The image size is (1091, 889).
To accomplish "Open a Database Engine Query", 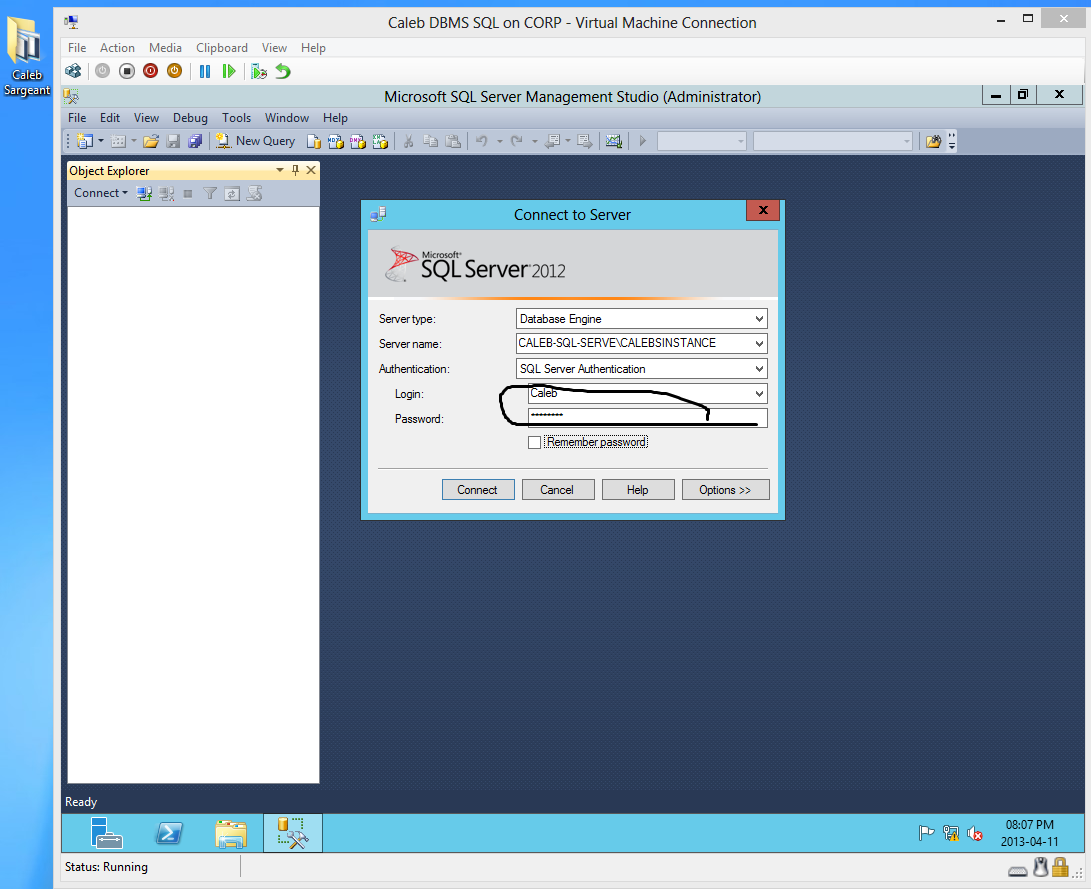I will pyautogui.click(x=314, y=141).
